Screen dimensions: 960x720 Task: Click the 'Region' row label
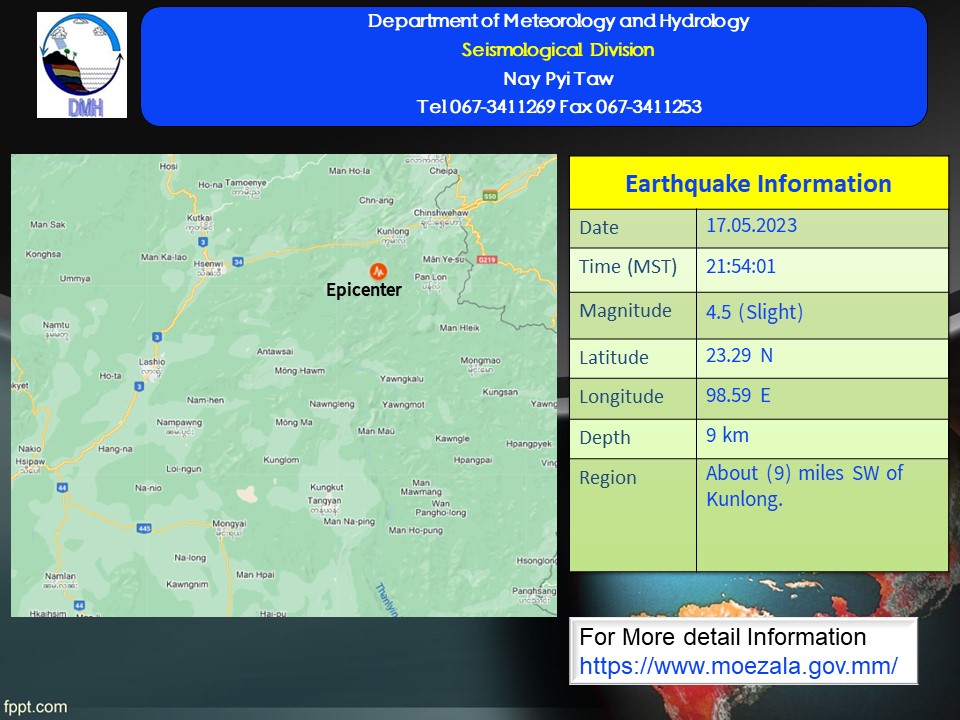608,478
